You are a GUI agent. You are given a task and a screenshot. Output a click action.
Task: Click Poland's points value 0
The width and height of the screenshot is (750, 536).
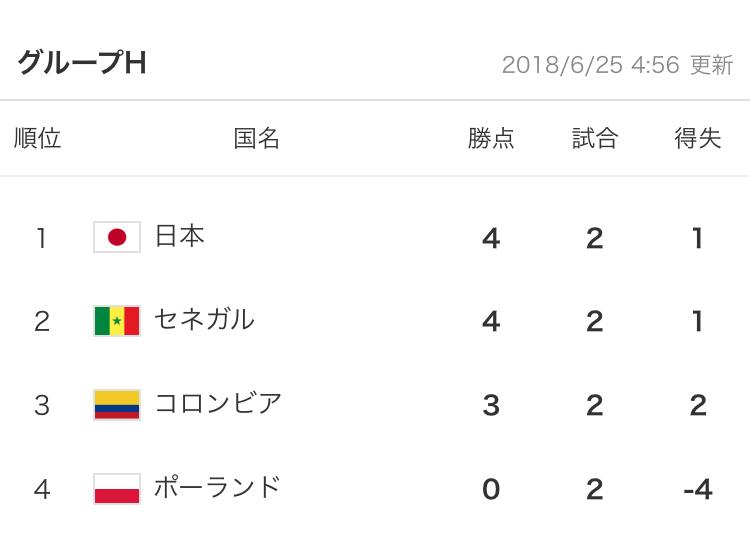click(x=491, y=490)
